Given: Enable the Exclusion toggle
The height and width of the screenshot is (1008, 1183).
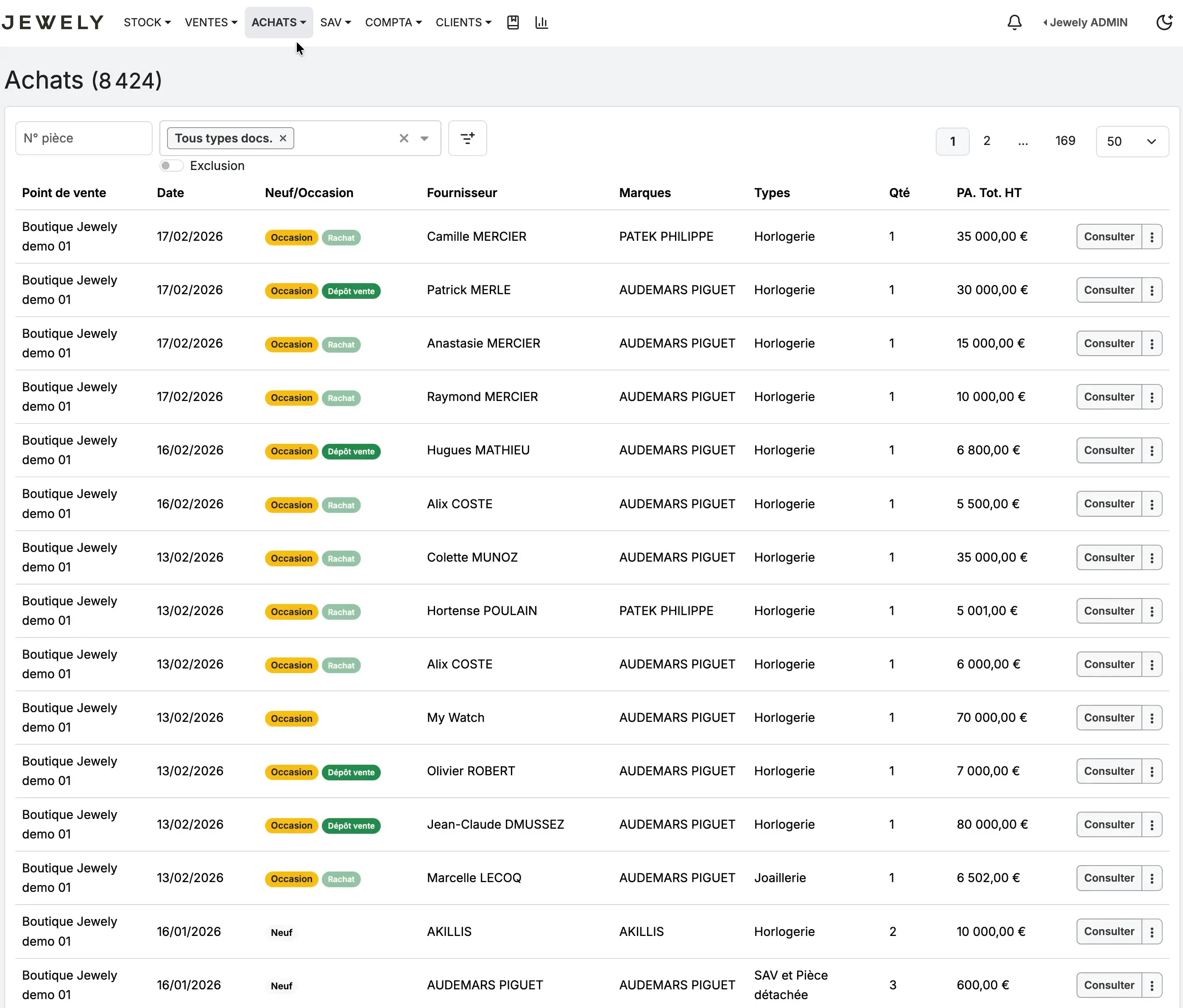Looking at the screenshot, I should pos(171,165).
